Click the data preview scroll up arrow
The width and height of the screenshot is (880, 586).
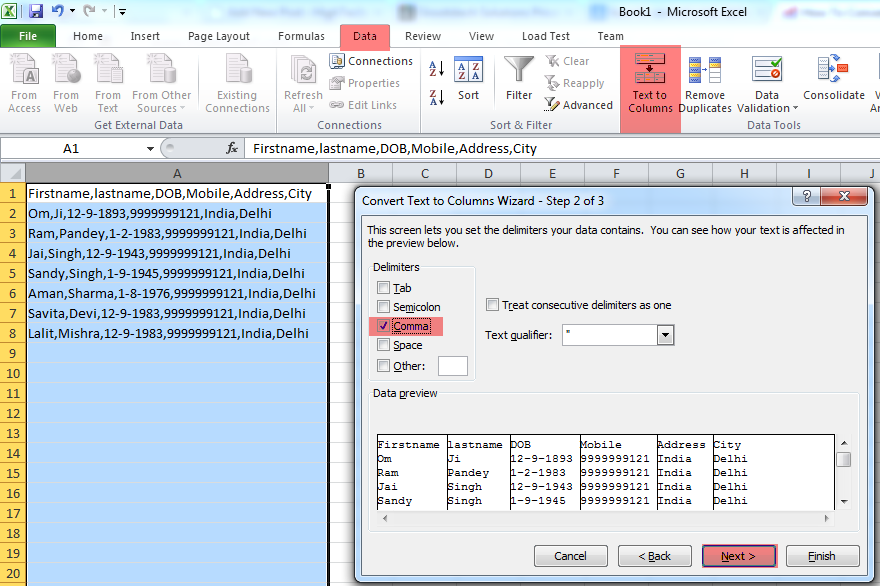[844, 443]
